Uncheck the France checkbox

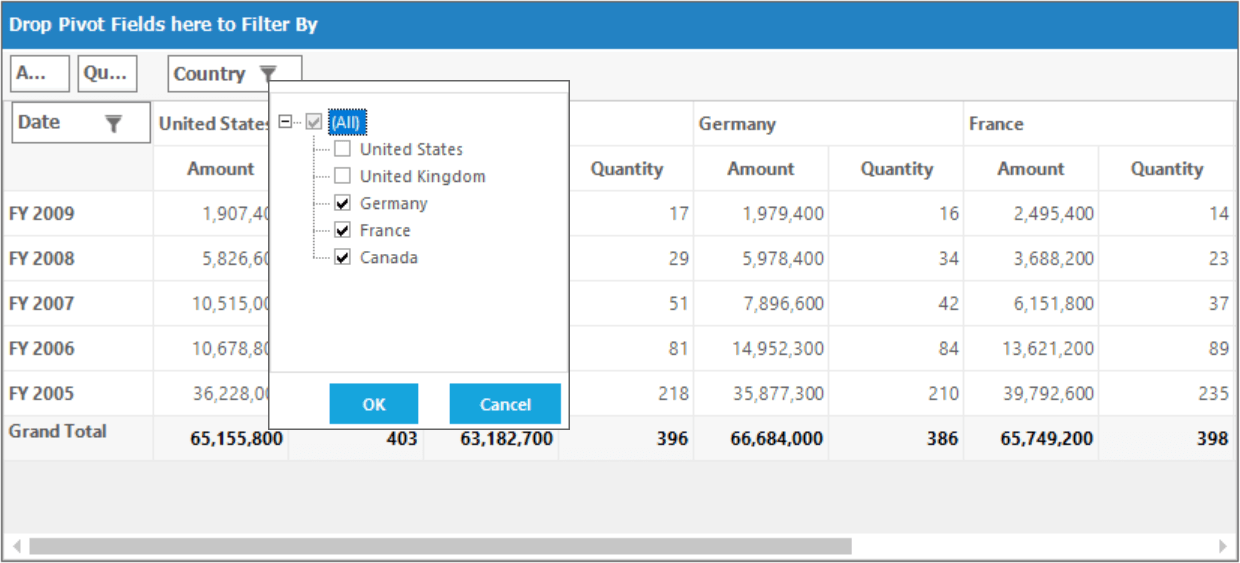[342, 230]
